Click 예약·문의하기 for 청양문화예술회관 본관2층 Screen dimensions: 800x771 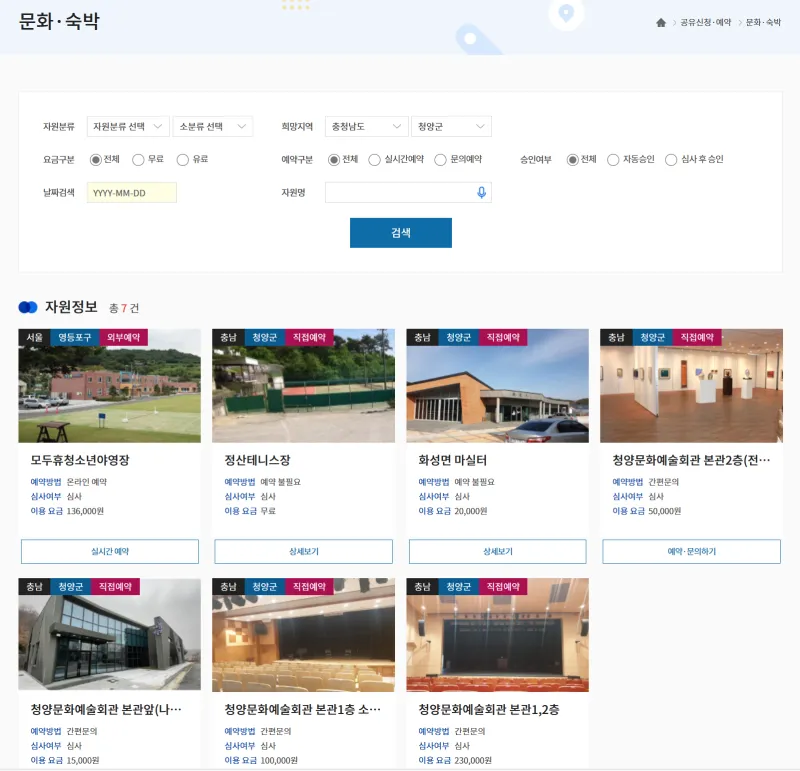point(691,552)
